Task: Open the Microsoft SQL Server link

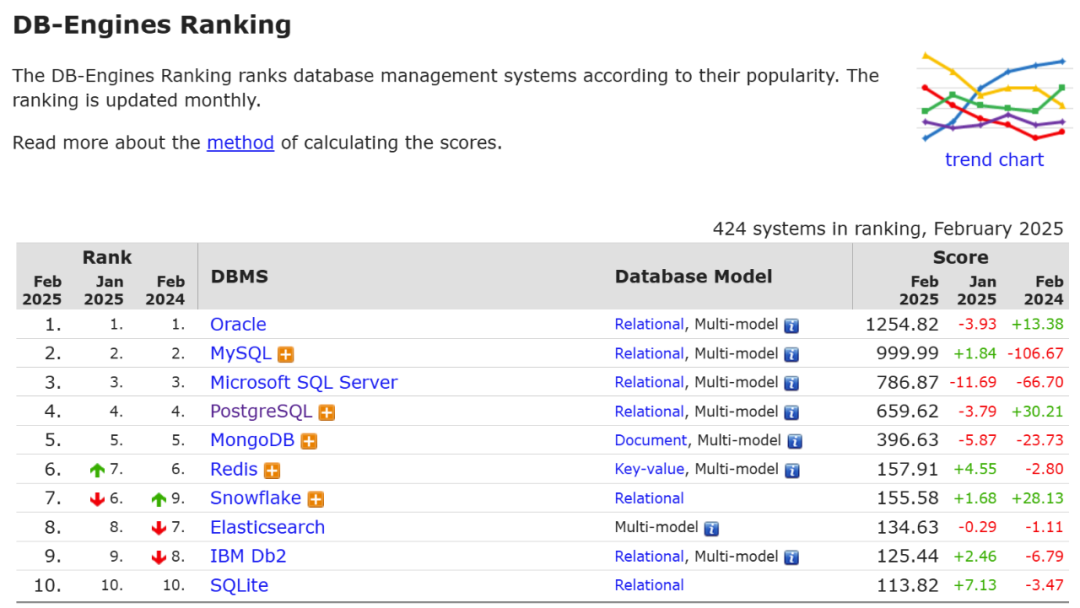Action: [x=303, y=383]
